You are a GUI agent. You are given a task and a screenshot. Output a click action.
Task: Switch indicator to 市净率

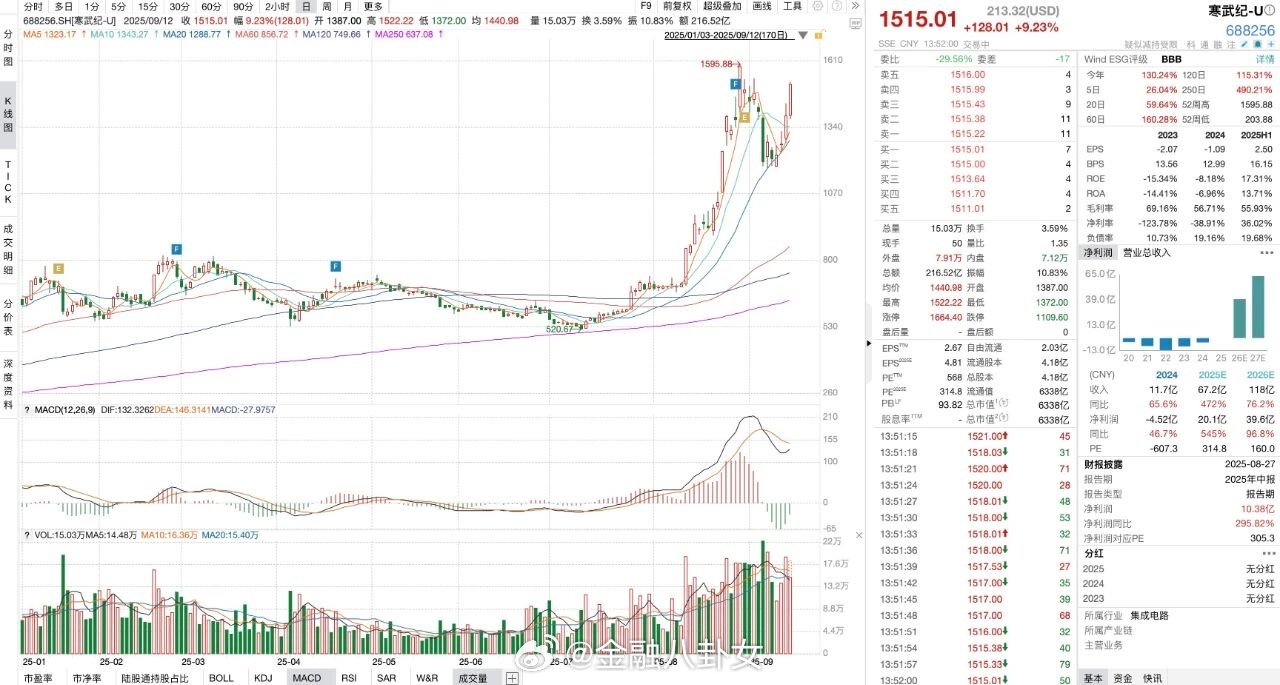tap(87, 678)
